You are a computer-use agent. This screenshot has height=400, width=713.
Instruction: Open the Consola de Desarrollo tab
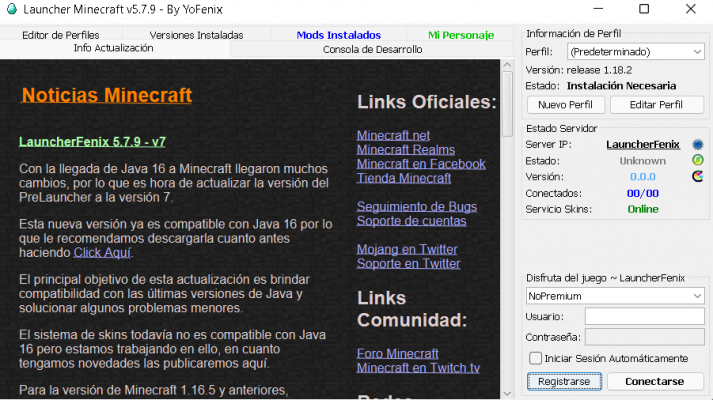372,49
